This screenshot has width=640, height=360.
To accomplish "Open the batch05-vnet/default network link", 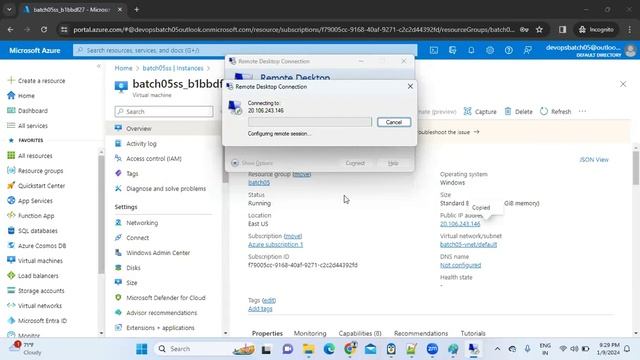I will [468, 244].
